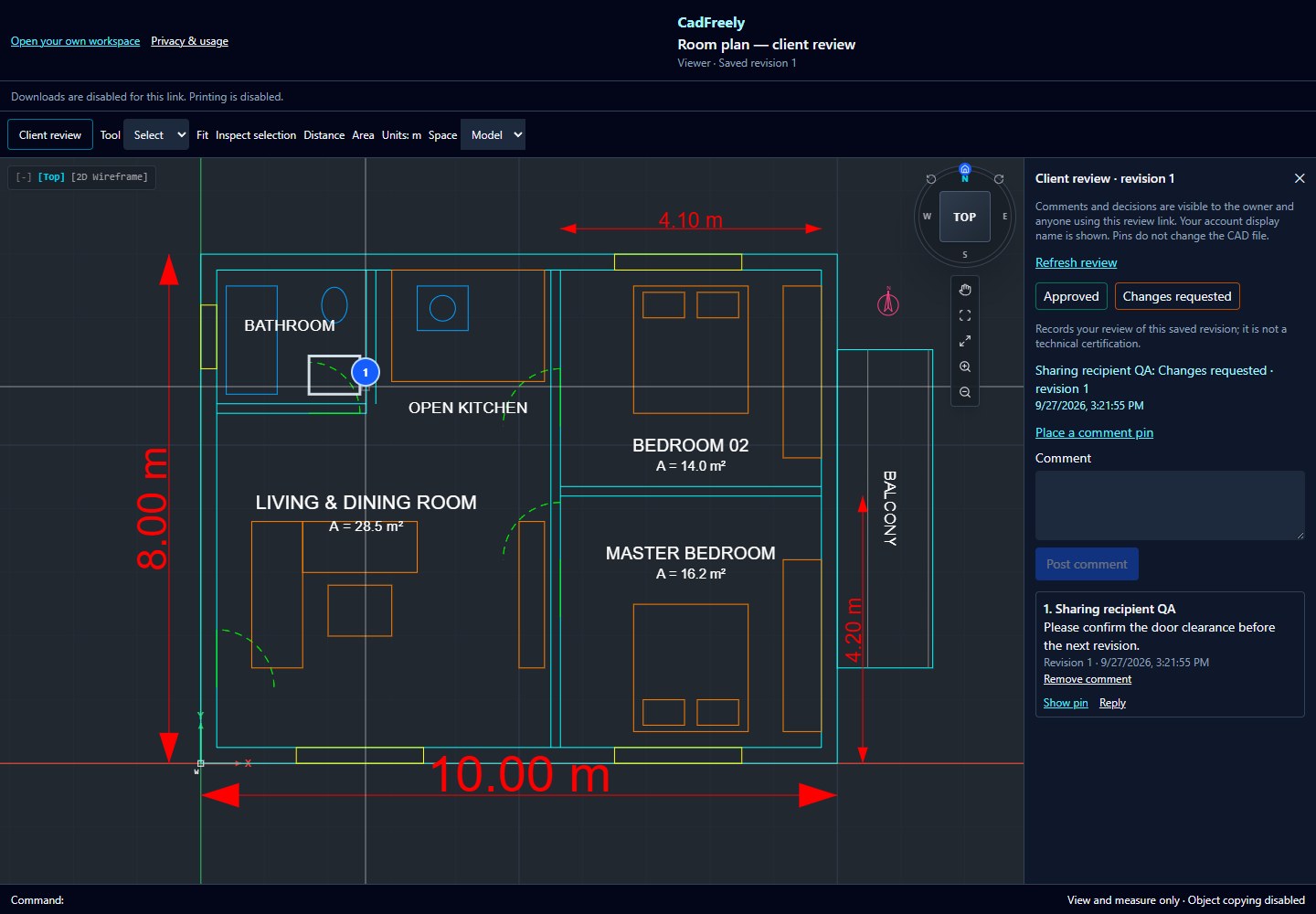
Task: Click the Refresh review link
Action: 1076,262
